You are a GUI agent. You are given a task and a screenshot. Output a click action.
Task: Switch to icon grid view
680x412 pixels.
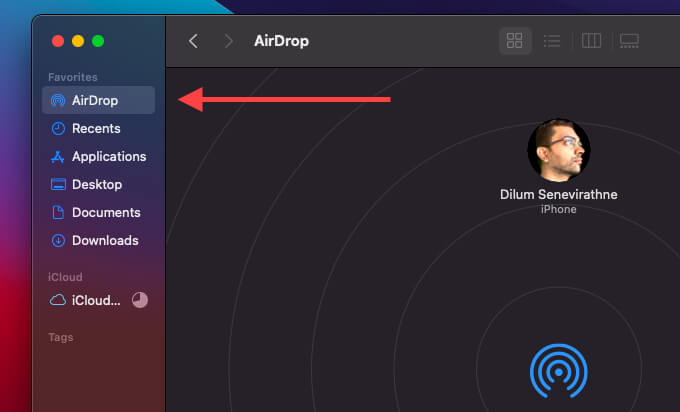515,41
